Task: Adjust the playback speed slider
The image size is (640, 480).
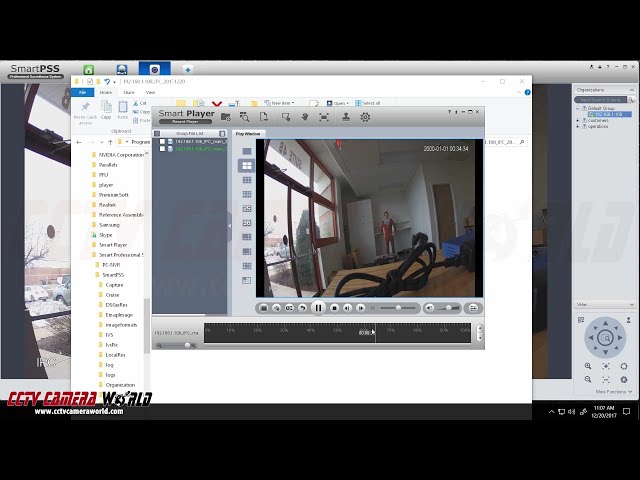Action: coord(398,308)
